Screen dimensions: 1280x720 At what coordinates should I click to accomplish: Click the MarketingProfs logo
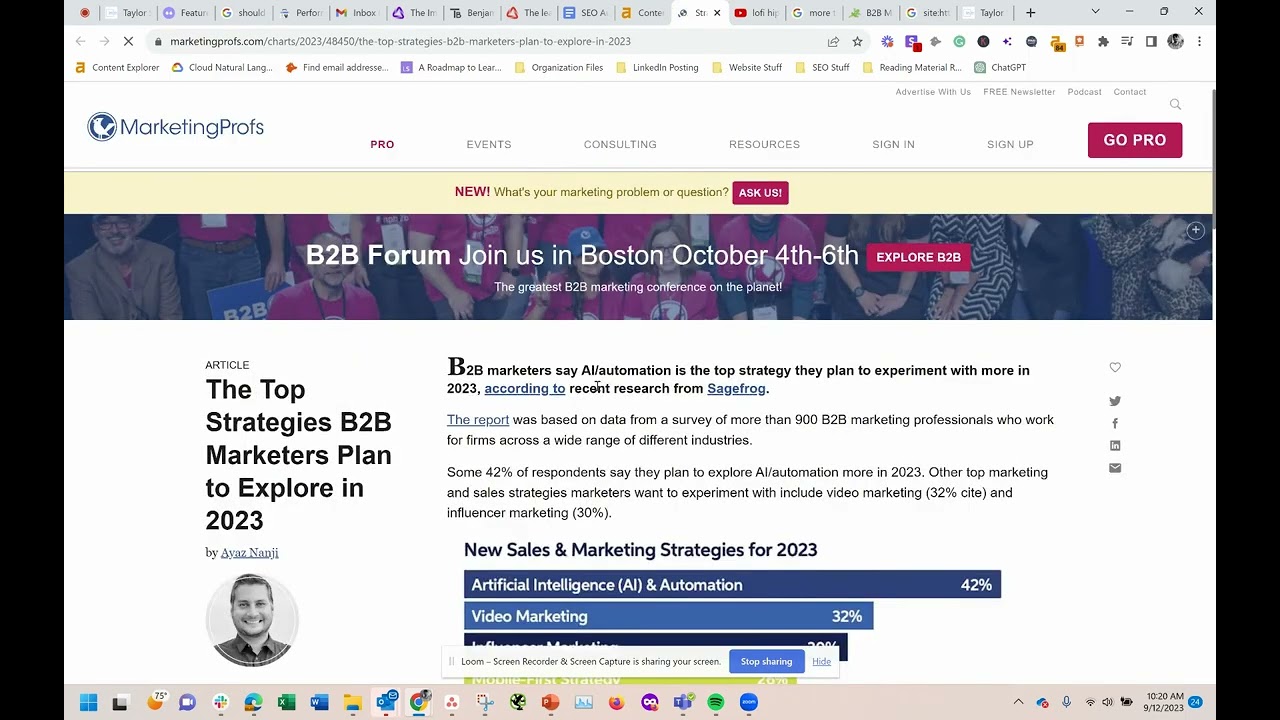pyautogui.click(x=176, y=127)
